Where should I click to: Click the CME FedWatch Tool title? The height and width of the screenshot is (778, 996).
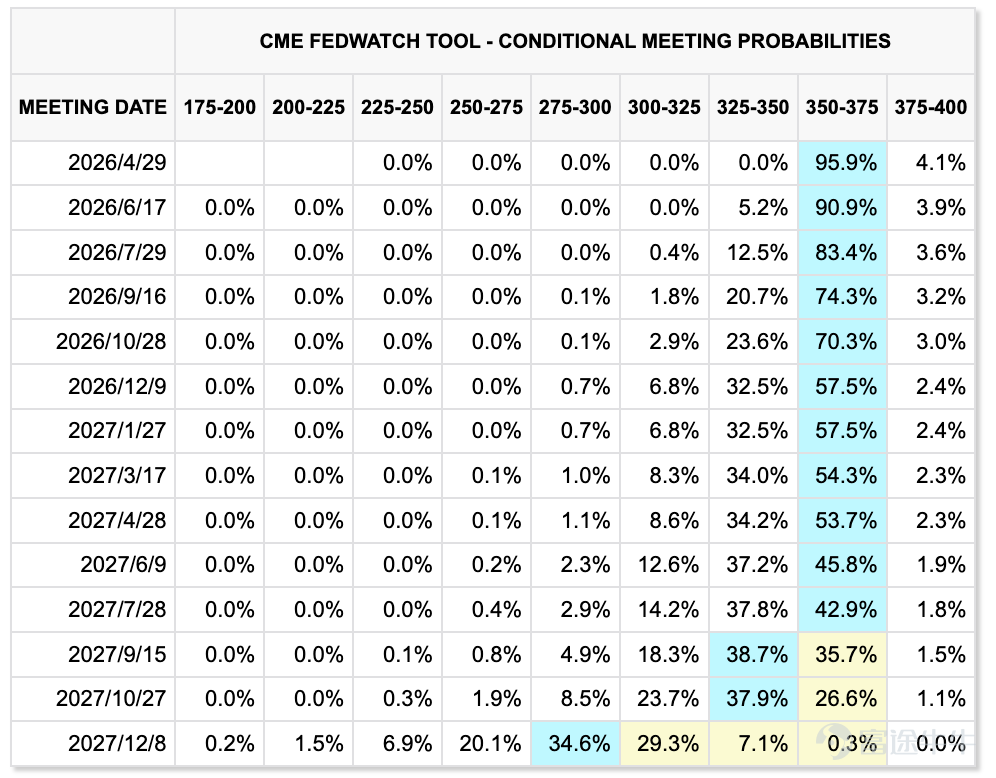coord(575,41)
